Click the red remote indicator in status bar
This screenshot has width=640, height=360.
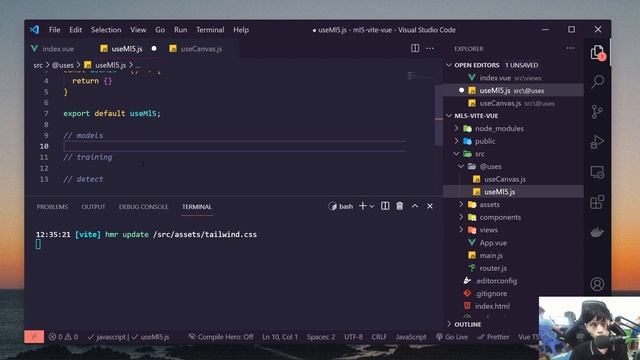34,337
